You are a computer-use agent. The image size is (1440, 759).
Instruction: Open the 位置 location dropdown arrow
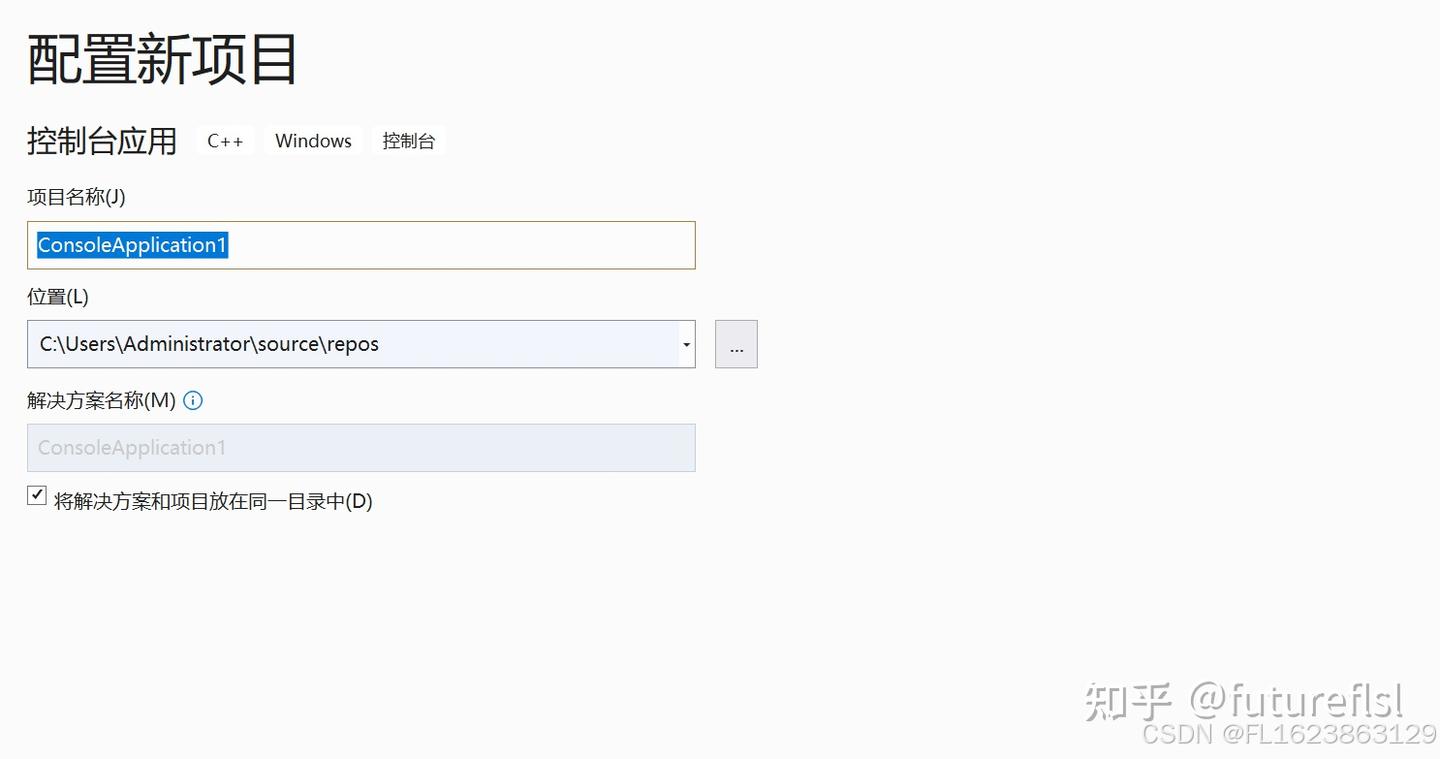coord(686,345)
